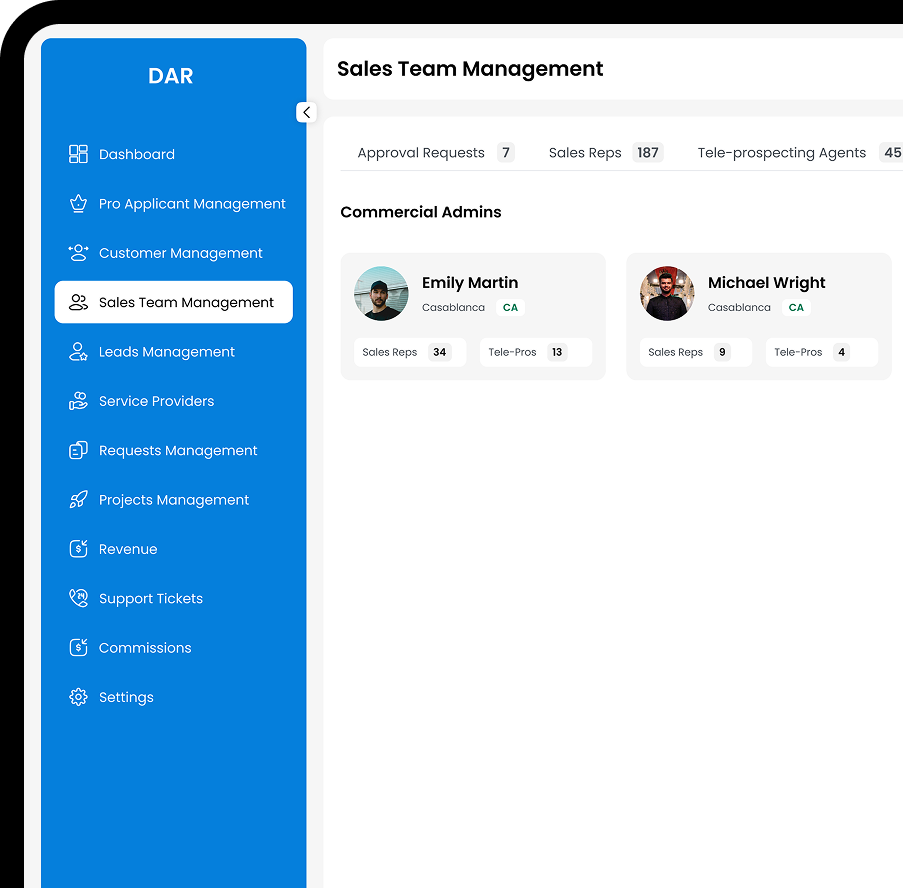Collapse the sidebar with the chevron button

306,112
